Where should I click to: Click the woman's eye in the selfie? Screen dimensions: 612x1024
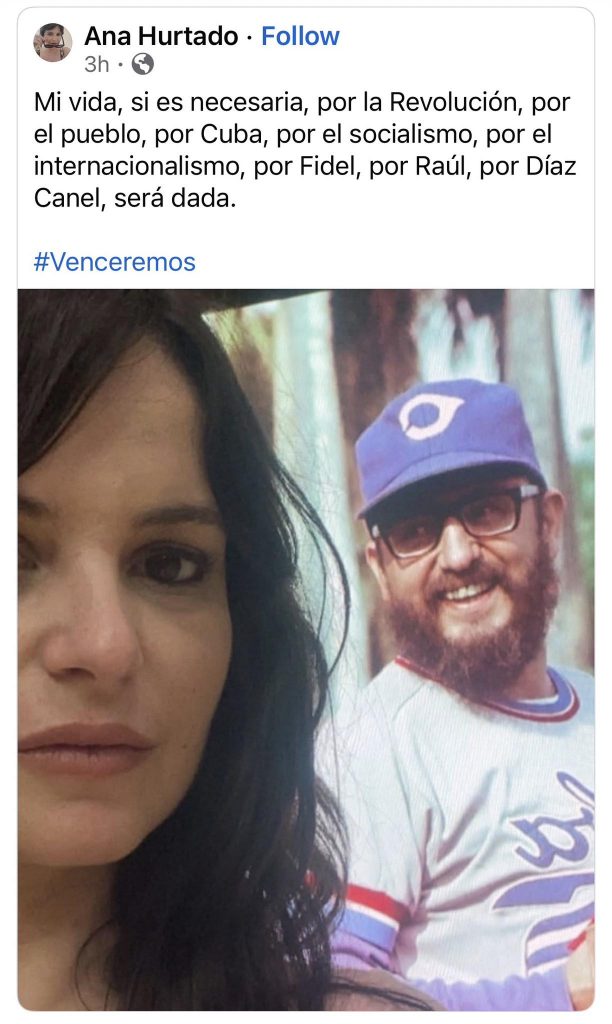(175, 564)
